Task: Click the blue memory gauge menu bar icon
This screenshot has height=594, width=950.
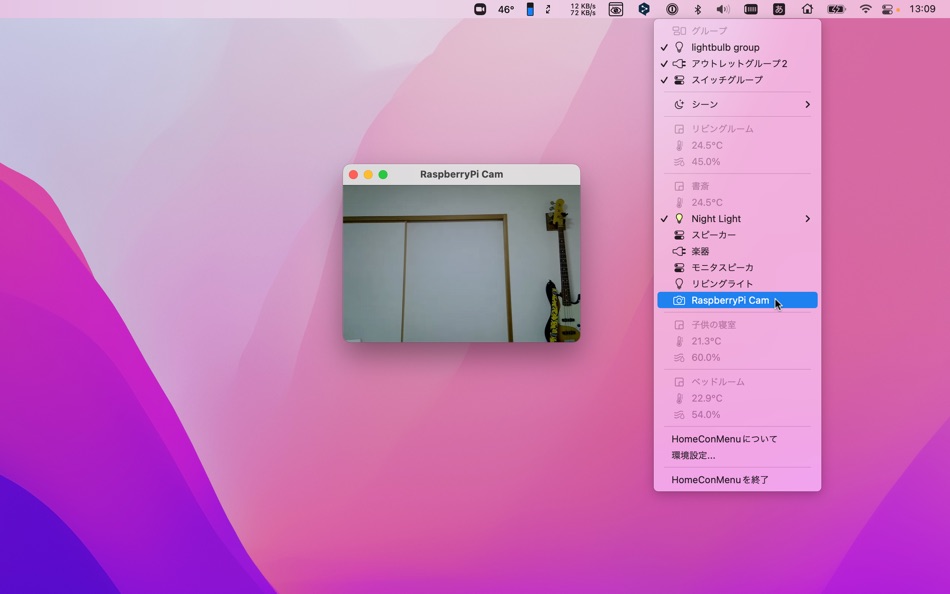Action: click(530, 9)
